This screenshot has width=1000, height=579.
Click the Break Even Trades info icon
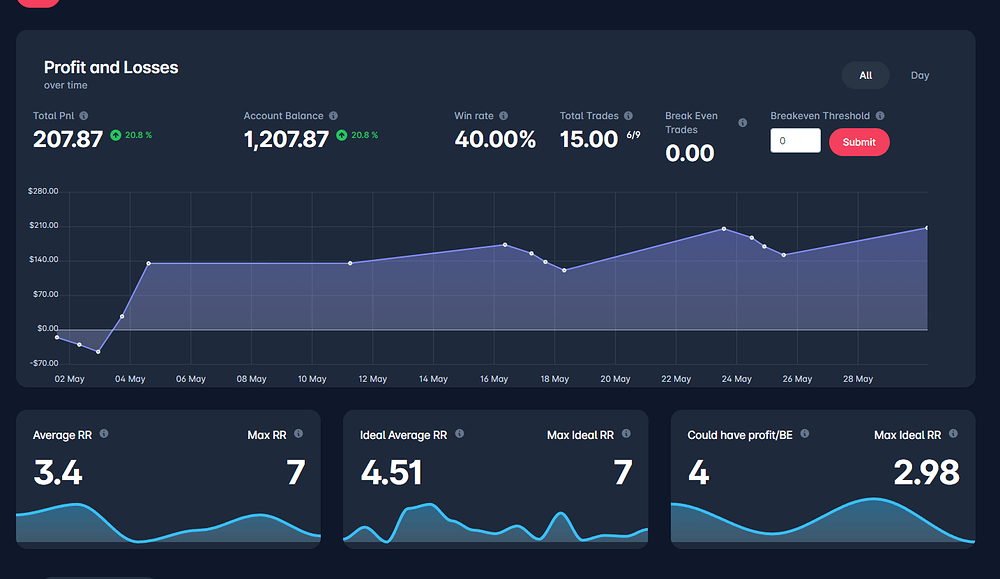(x=742, y=122)
